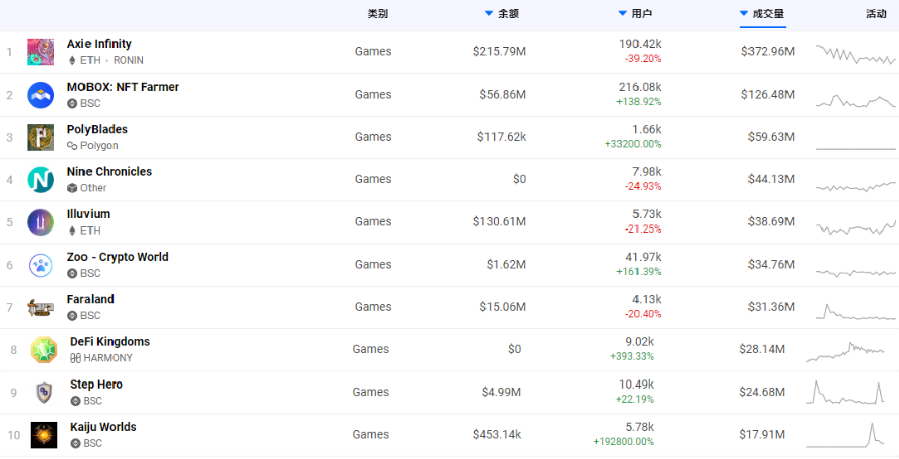
Task: Open the Kaiju Worlds logo icon
Action: tap(44, 436)
